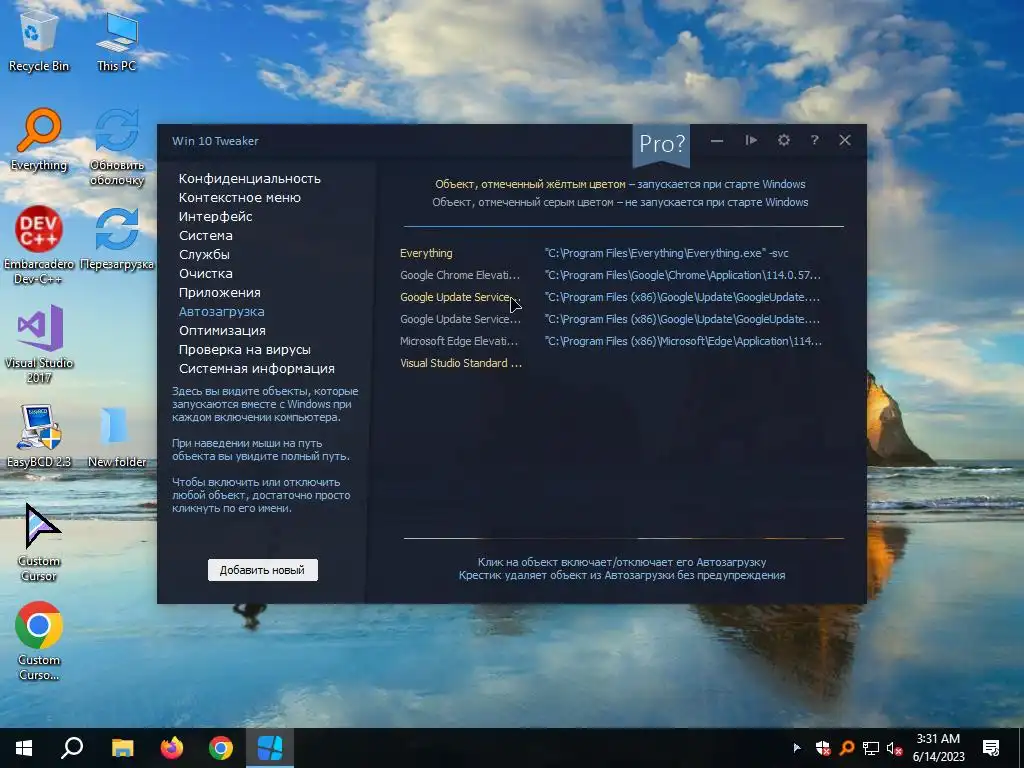Click the Windows Security tray icon

[x=823, y=748]
